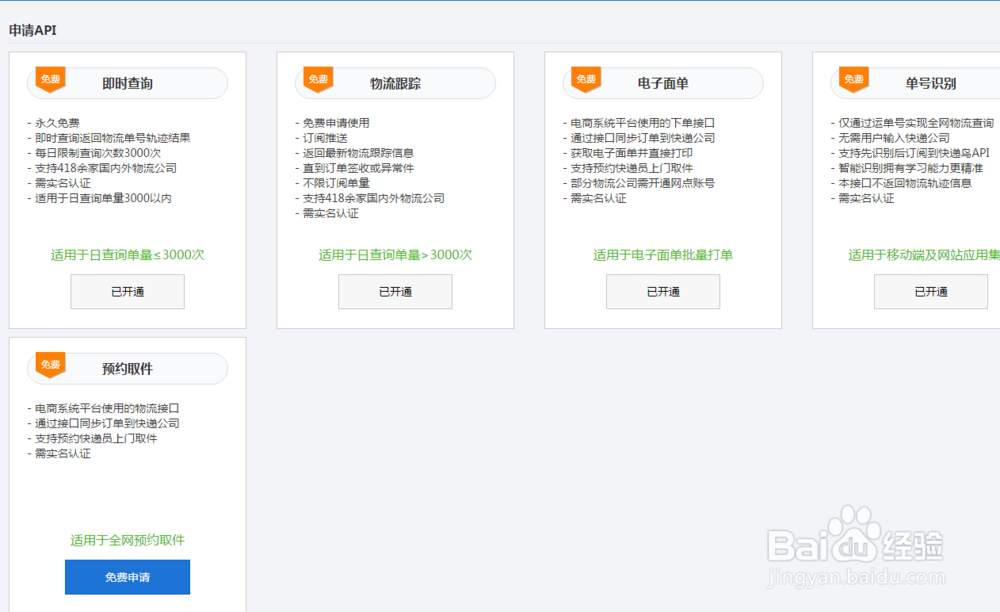Click the 免费 badge on 电子面单 card
Screen dimensions: 1000x612
[585, 77]
